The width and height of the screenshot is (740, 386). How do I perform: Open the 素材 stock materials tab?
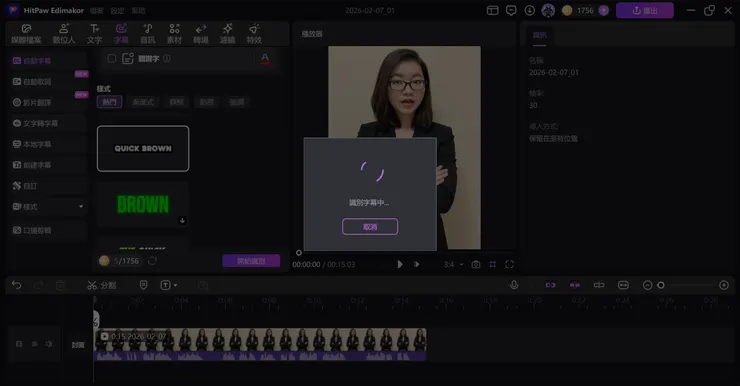tap(174, 34)
